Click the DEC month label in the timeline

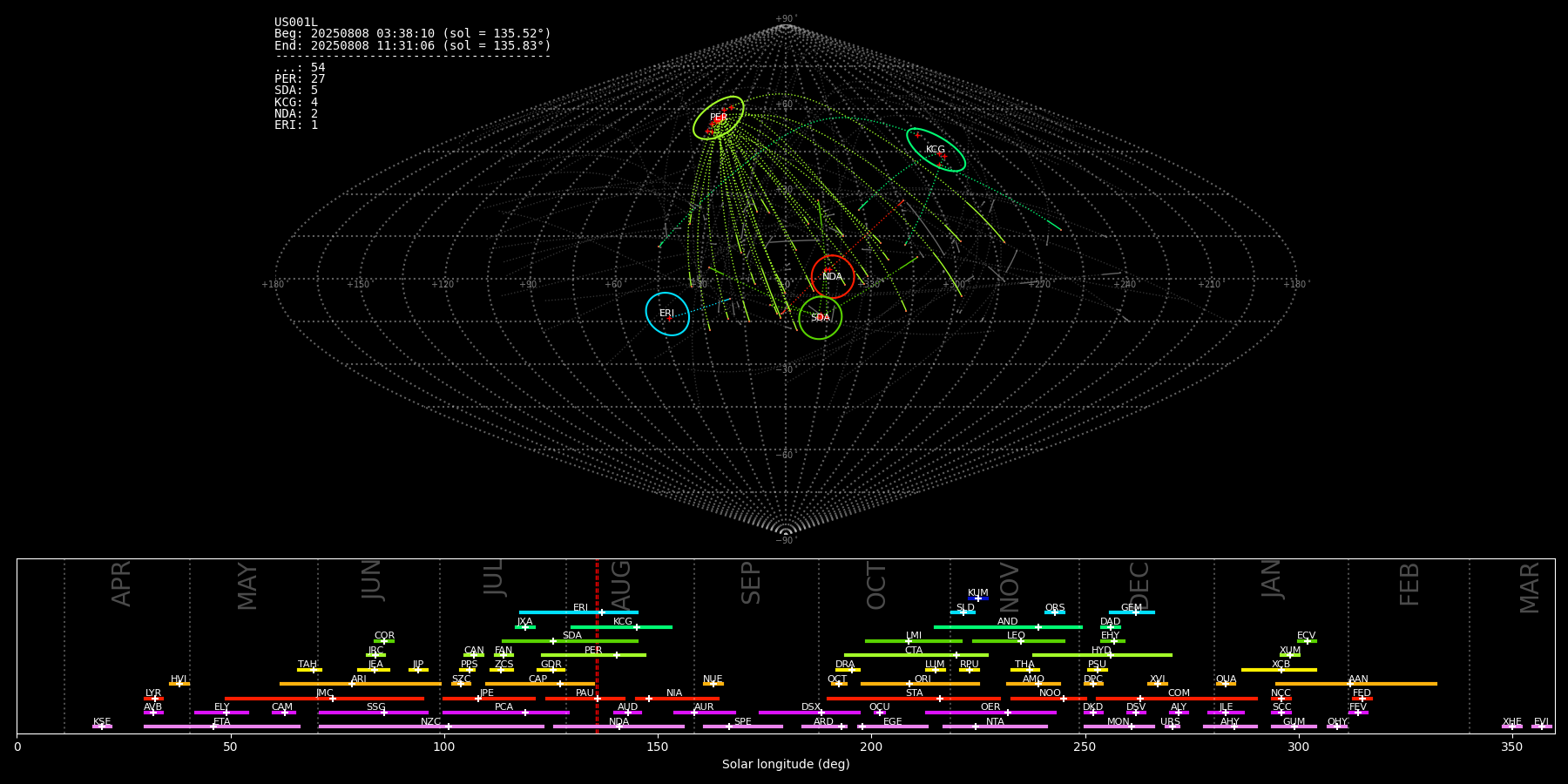pyautogui.click(x=1139, y=585)
